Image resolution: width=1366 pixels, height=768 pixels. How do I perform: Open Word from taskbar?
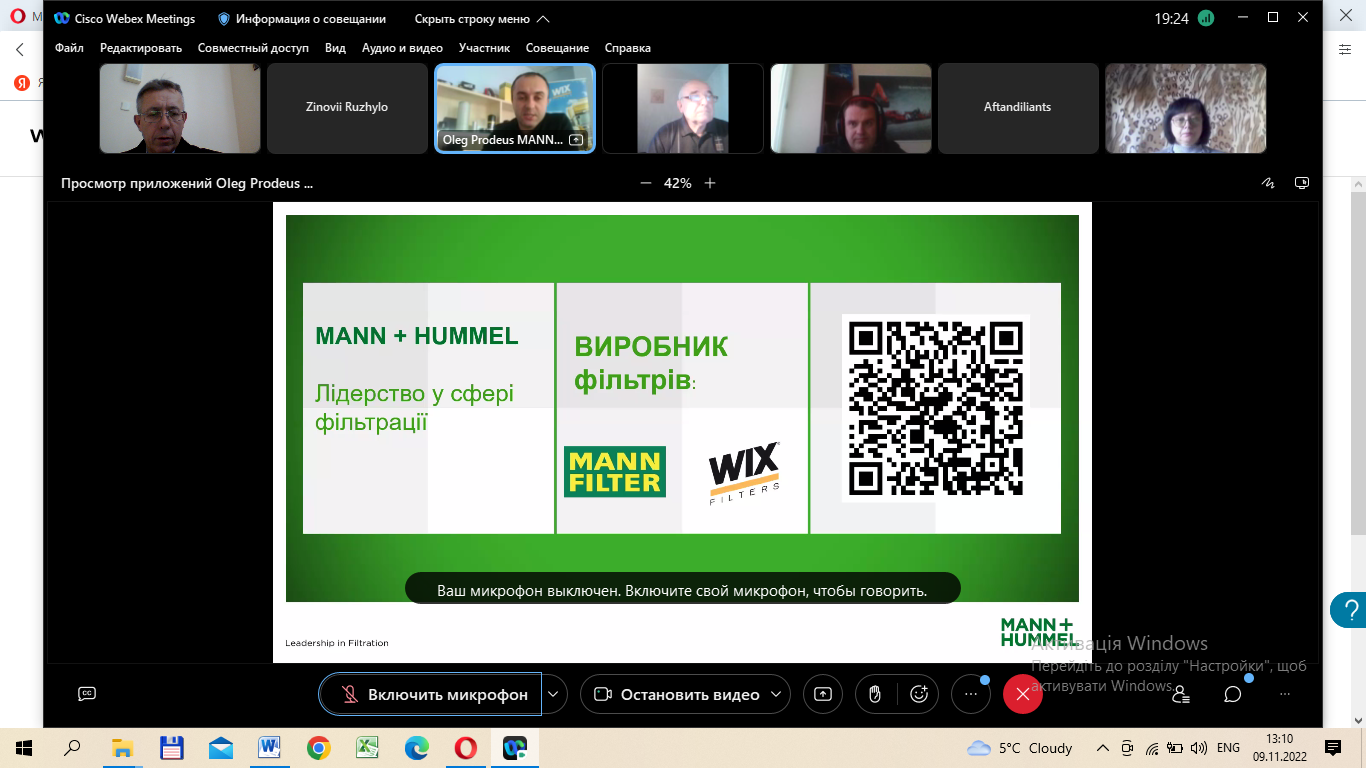point(269,748)
